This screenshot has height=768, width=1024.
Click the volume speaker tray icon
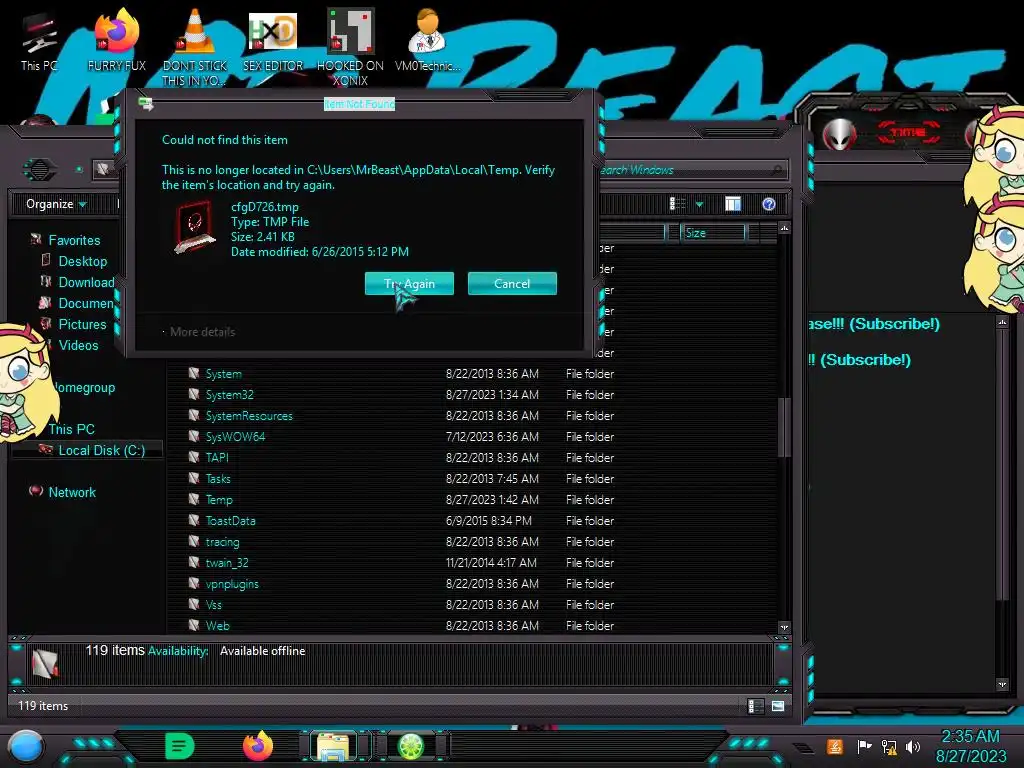[x=913, y=746]
